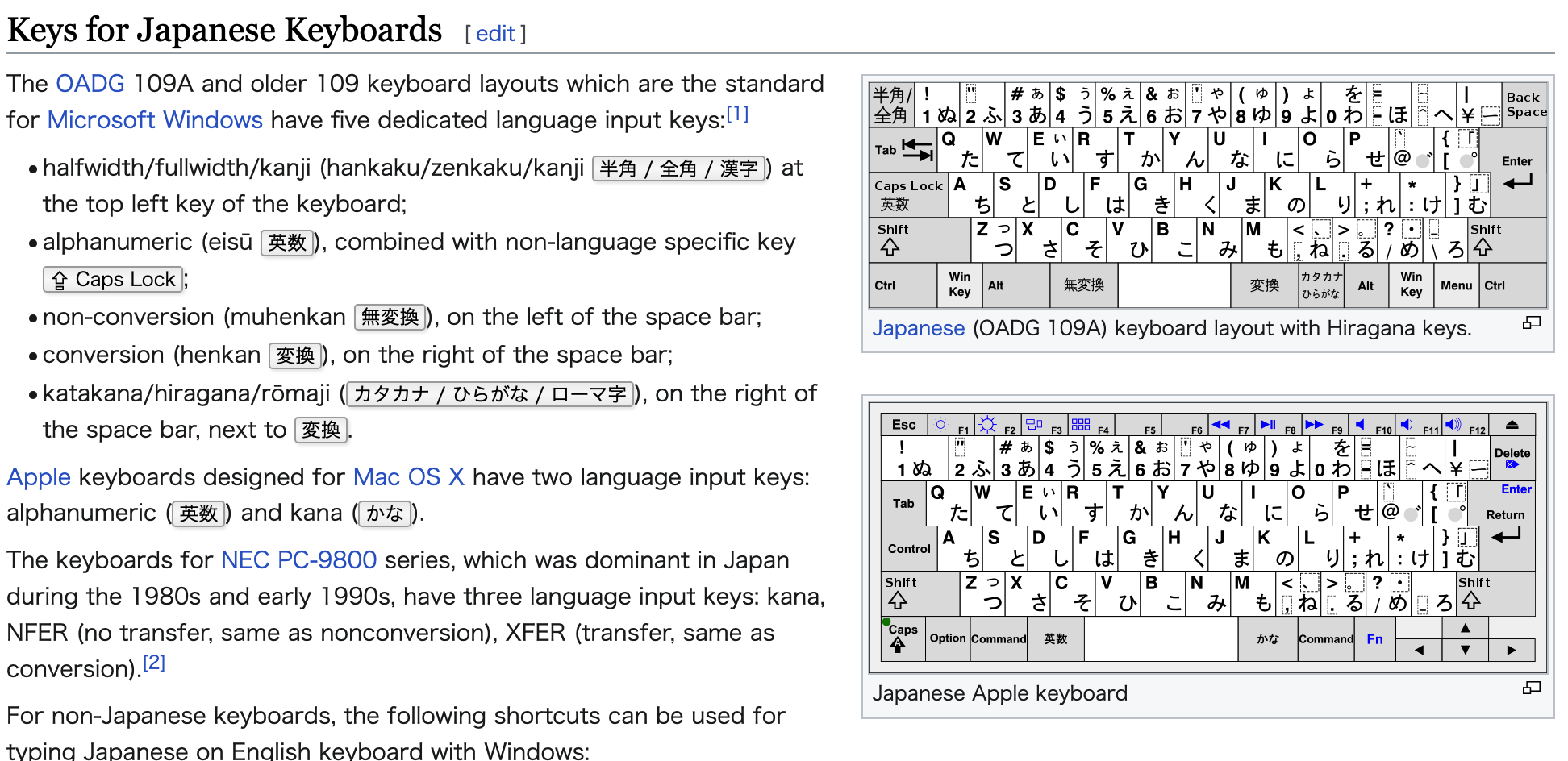Open the edit link for the section
Viewport: 1568px width, 761px height.
pos(495,34)
